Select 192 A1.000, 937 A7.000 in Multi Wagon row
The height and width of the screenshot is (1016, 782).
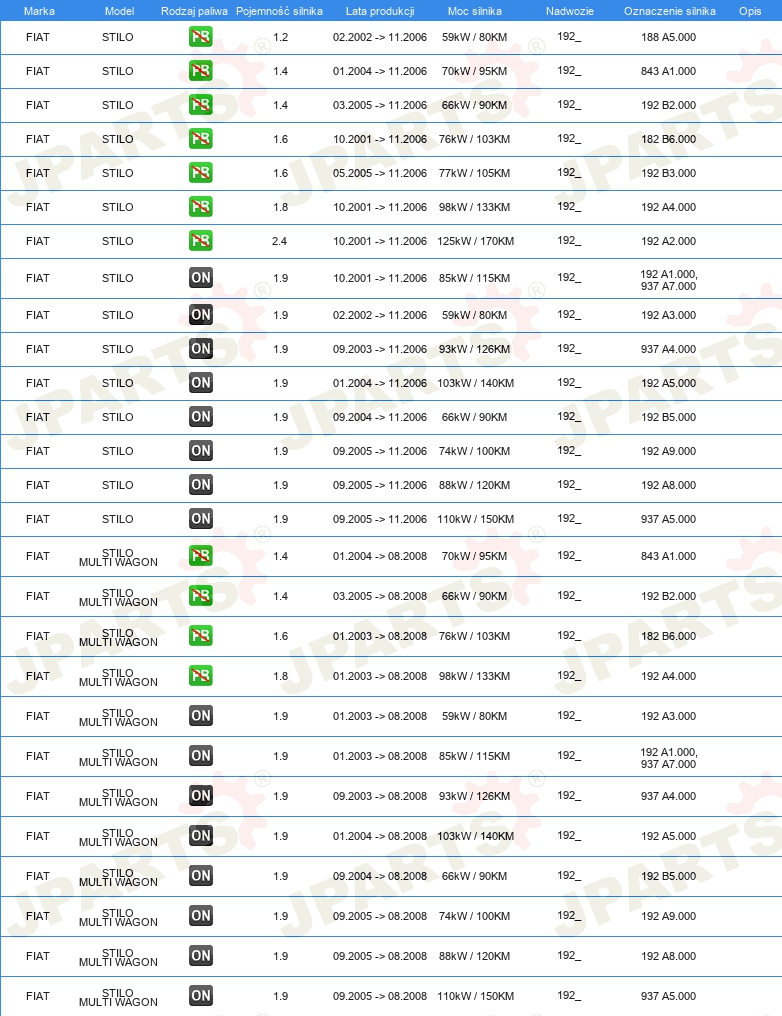point(669,758)
